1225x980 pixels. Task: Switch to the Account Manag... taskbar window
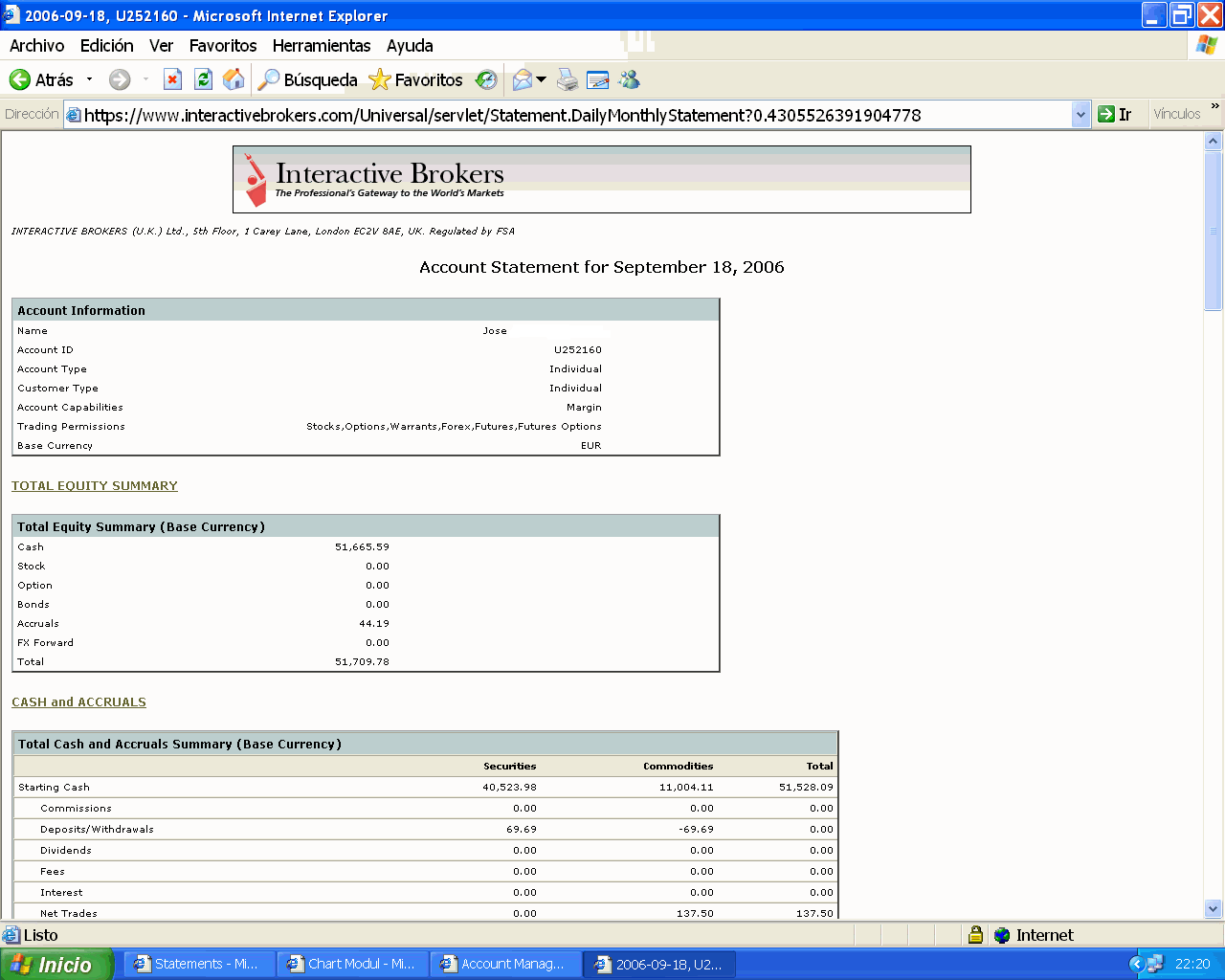click(x=507, y=964)
